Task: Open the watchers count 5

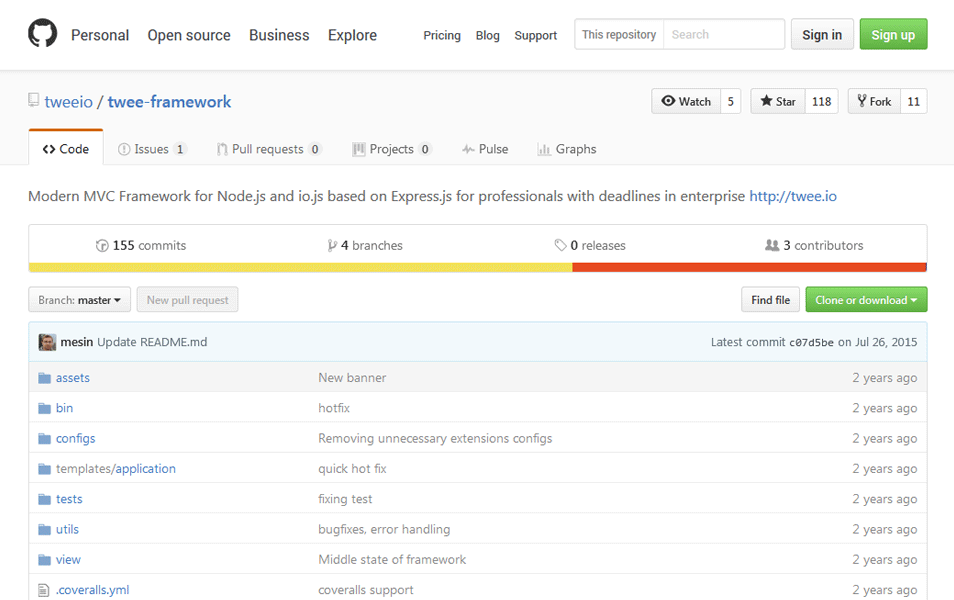Action: pyautogui.click(x=731, y=101)
